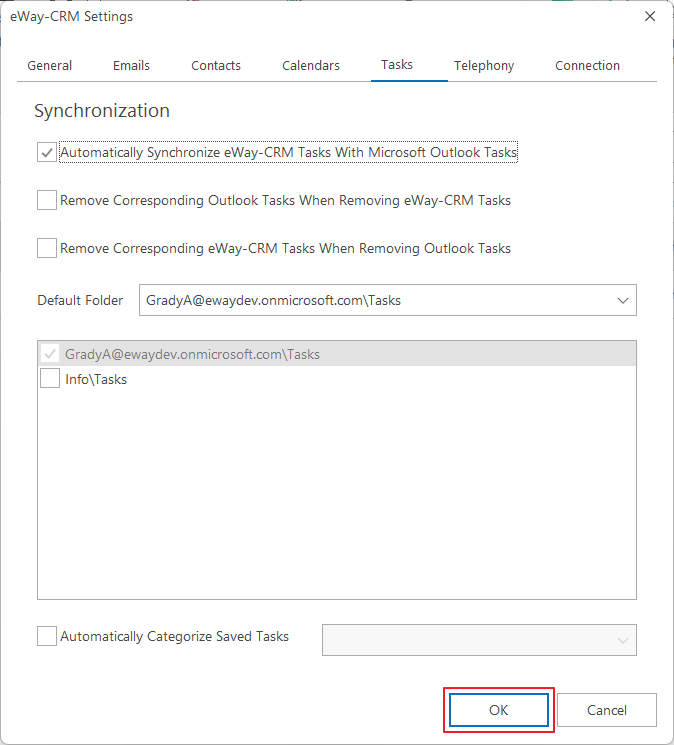Click the Synchronization heading

tap(102, 111)
